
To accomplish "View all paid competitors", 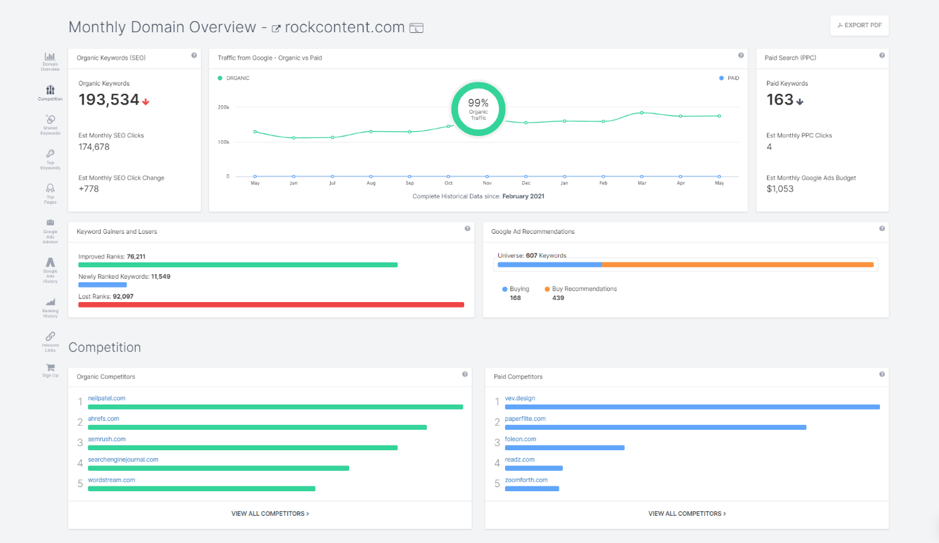I will (x=687, y=514).
